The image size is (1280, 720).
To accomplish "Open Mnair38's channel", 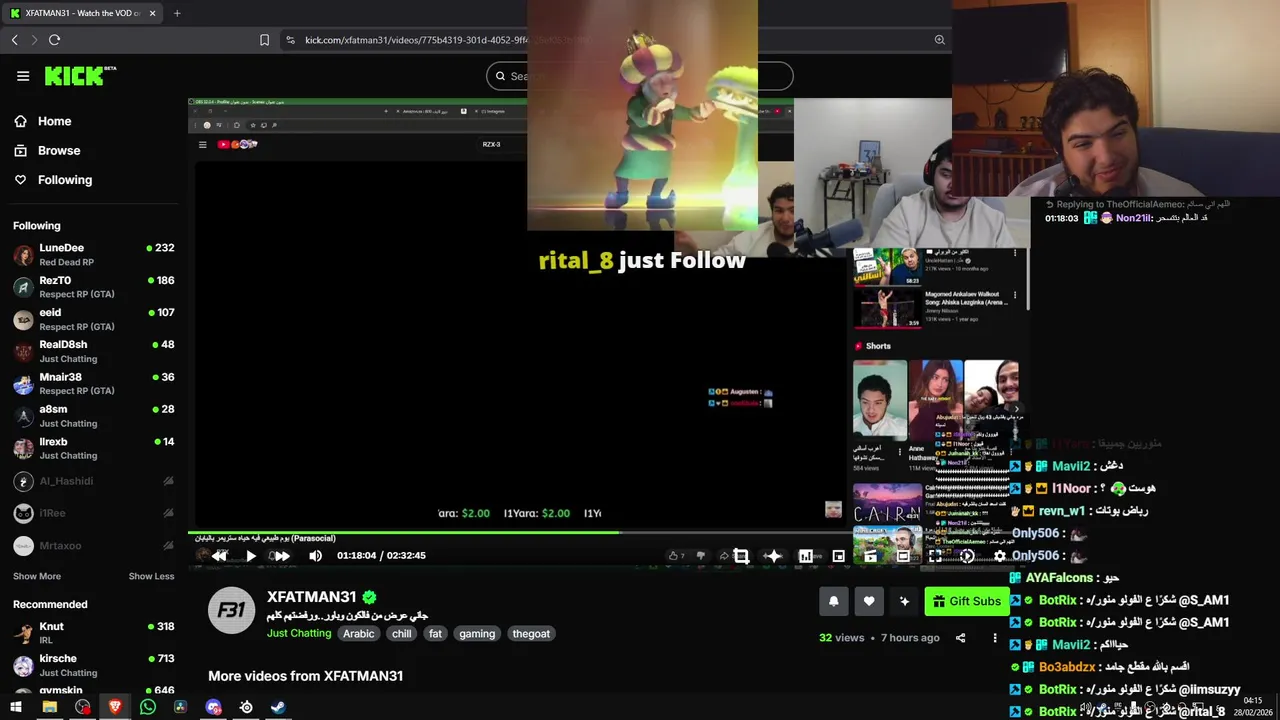I will [93, 383].
